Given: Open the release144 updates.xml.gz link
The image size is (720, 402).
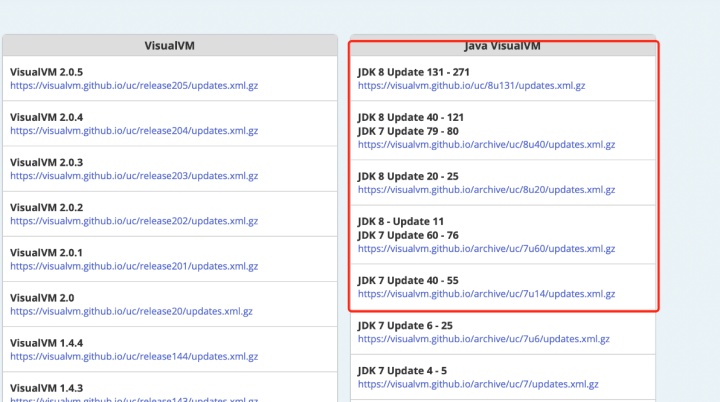Looking at the screenshot, I should click(x=134, y=356).
